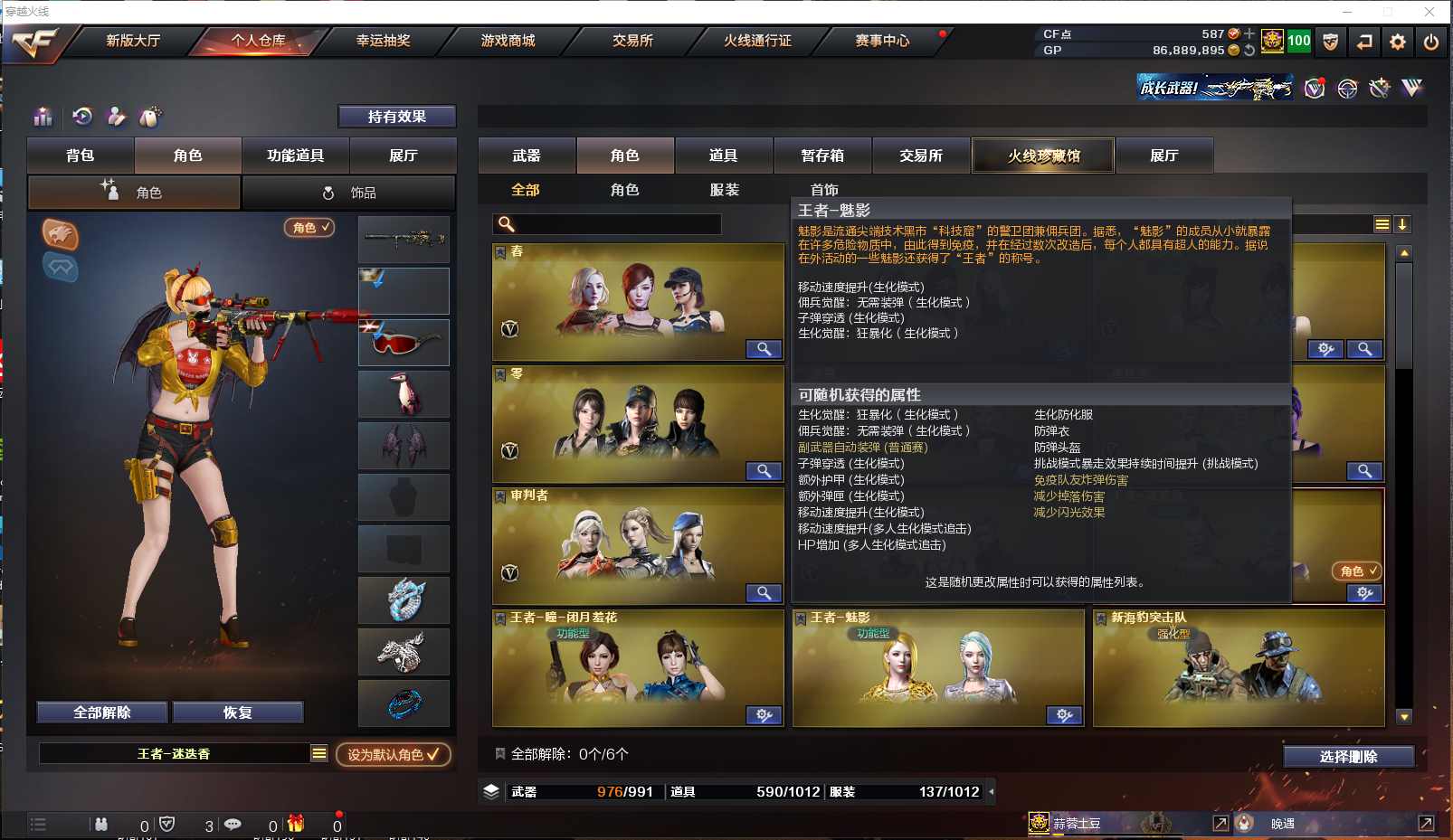The image size is (1453, 840).
Task: Click the 选择删除 button
Action: point(1348,757)
